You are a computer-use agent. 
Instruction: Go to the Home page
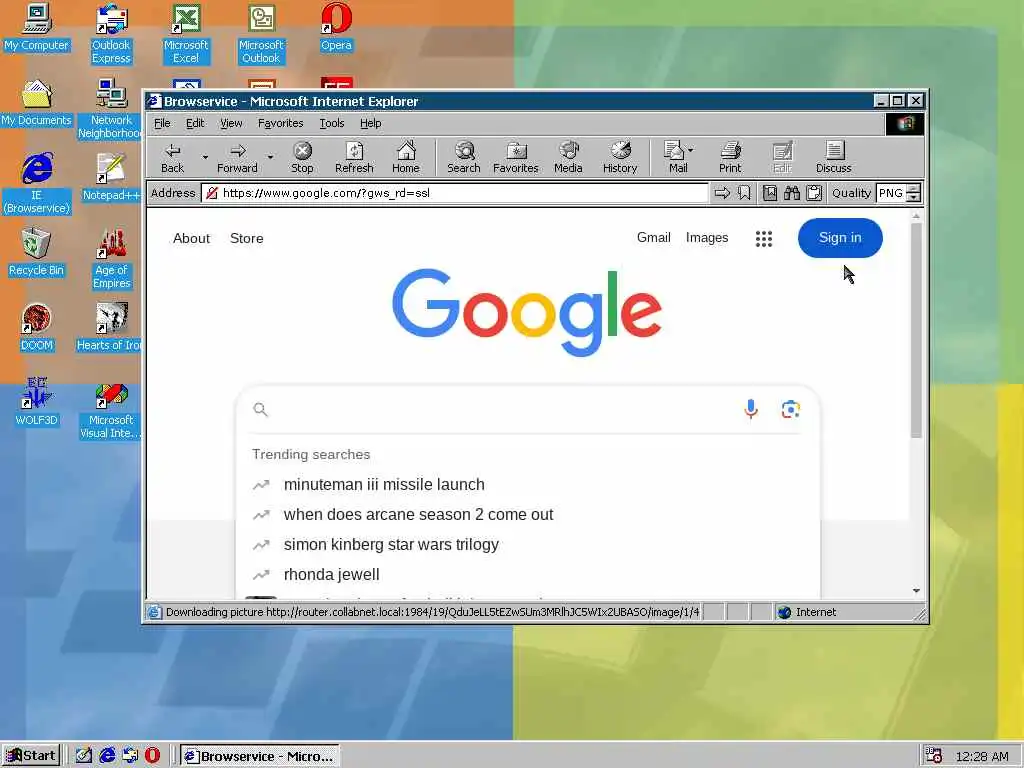click(x=406, y=158)
